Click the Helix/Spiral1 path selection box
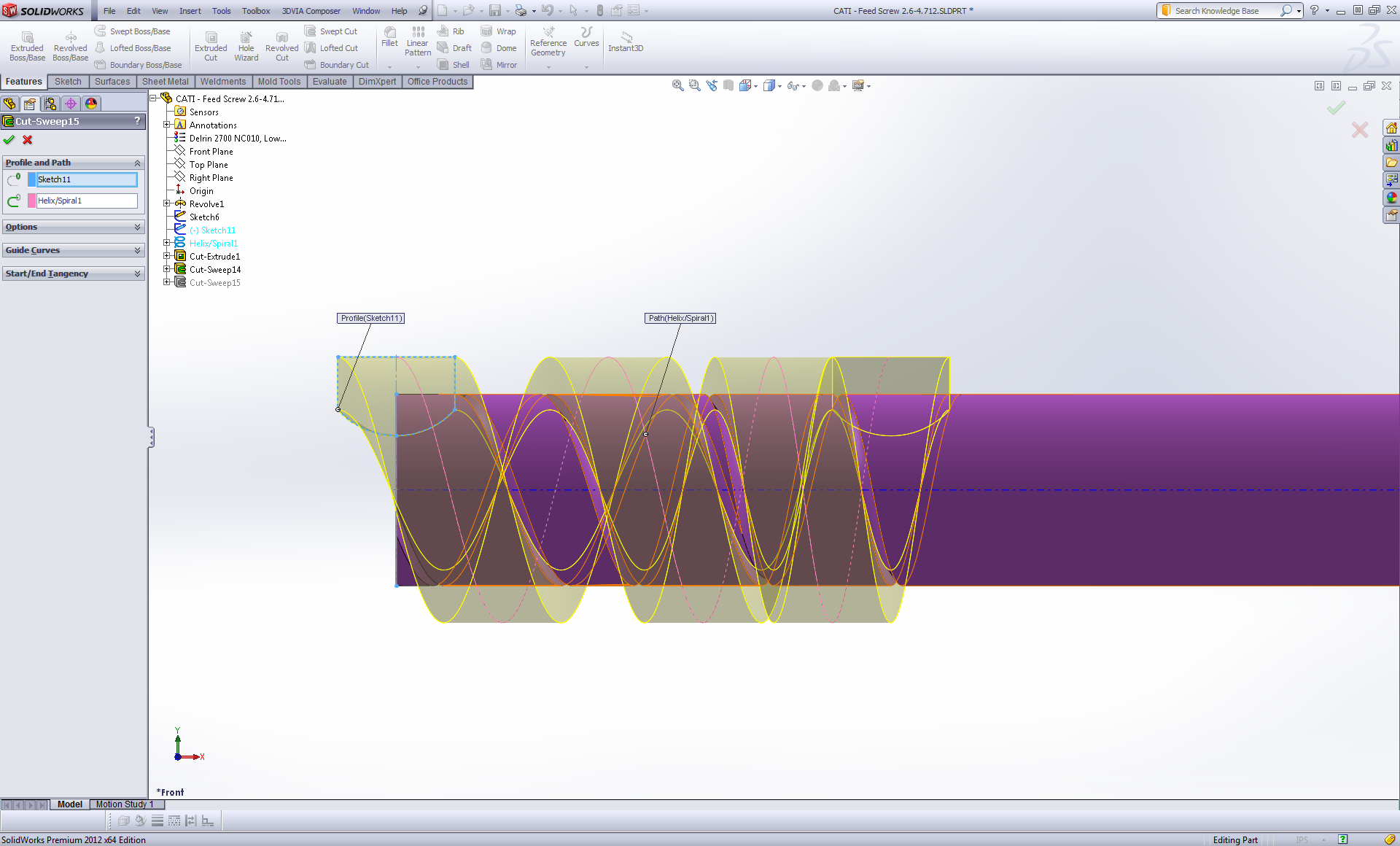 pos(87,201)
